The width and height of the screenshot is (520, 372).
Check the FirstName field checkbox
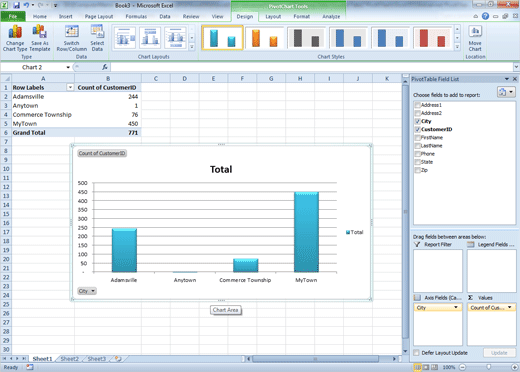pos(417,138)
